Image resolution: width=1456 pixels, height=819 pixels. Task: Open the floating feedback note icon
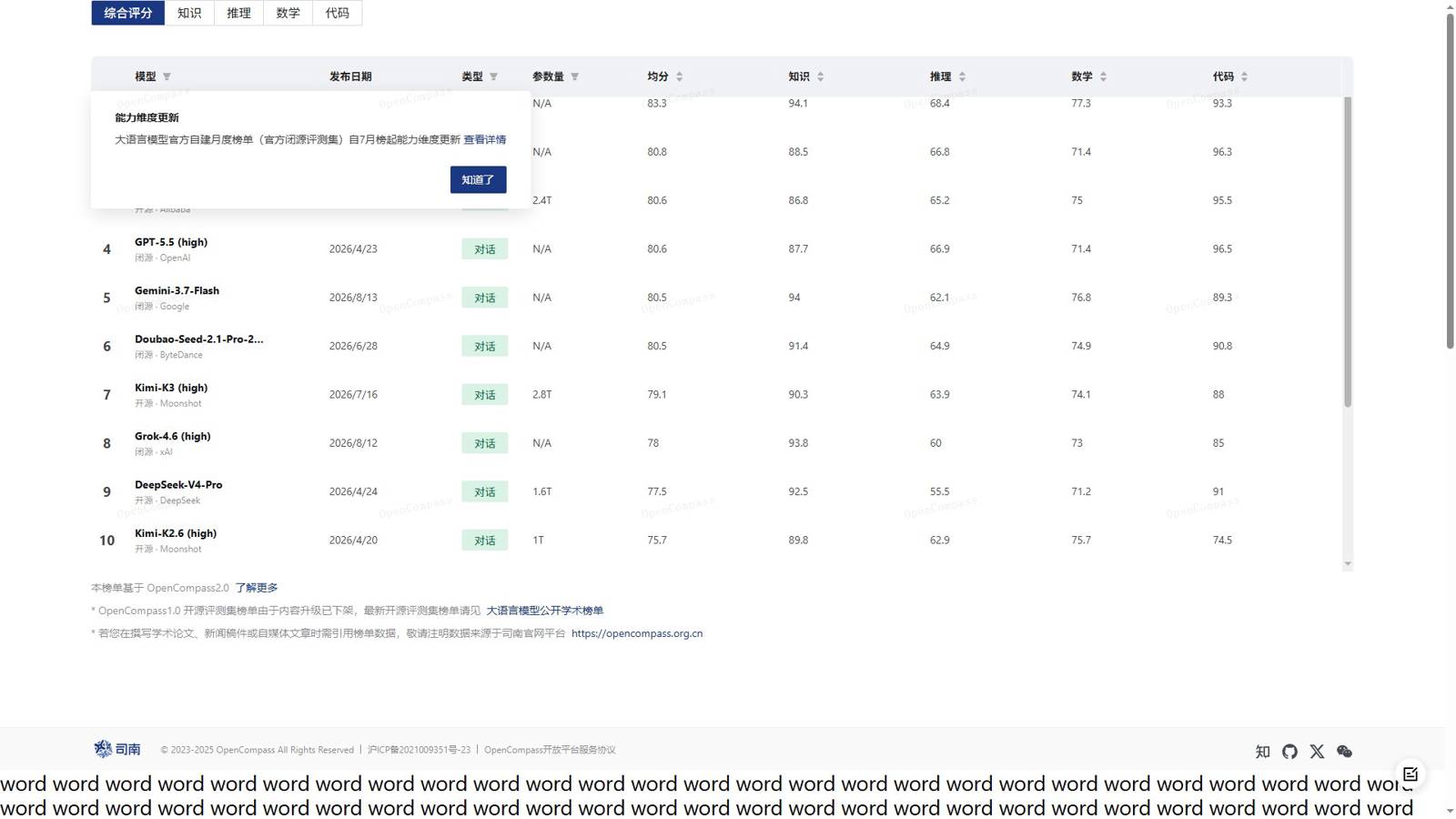point(1410,774)
